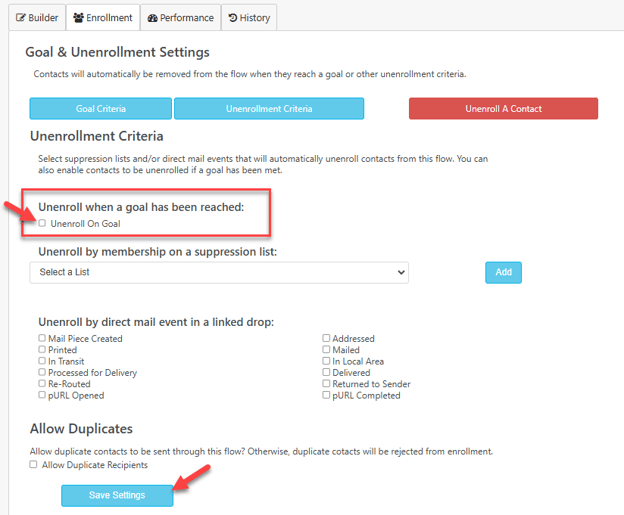Click the Performance gauge icon
Screen dimensions: 624x515
pos(152,18)
